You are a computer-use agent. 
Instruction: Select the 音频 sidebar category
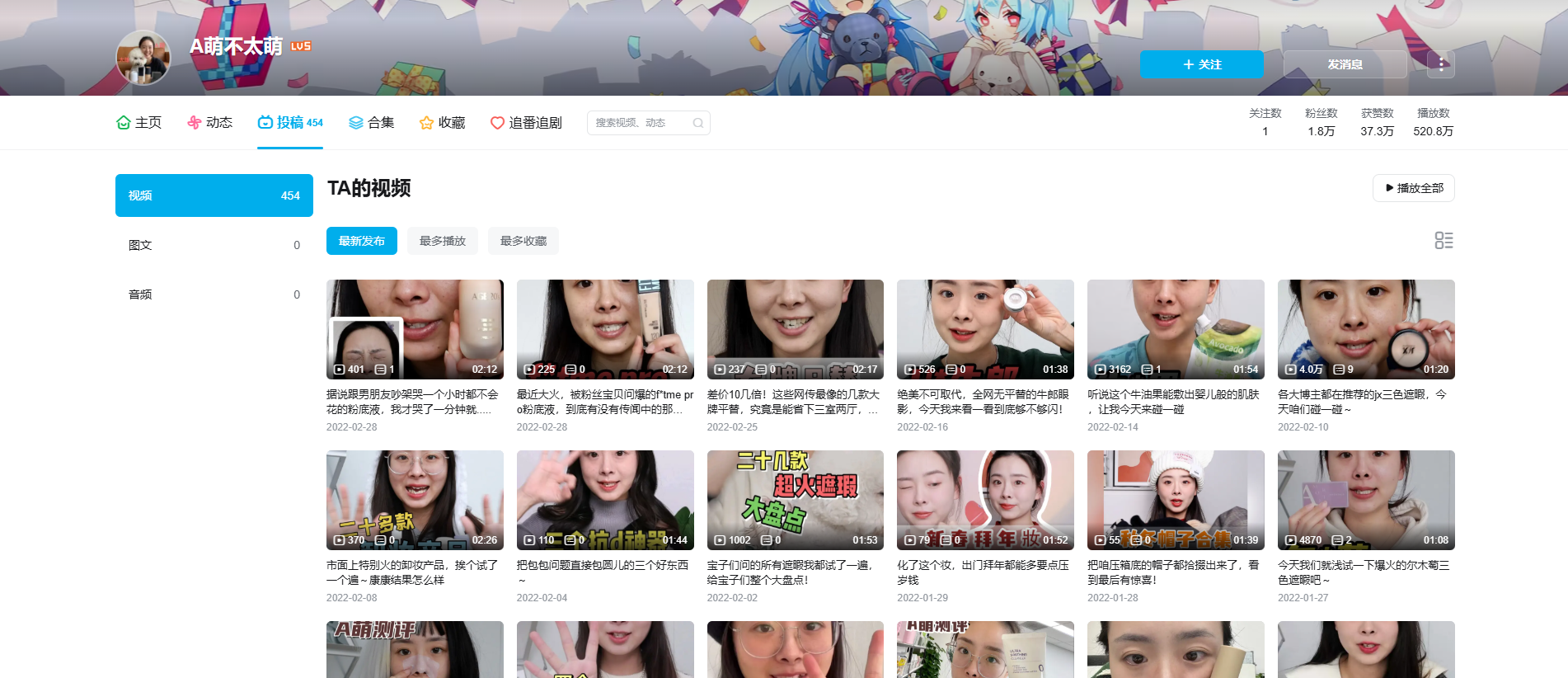[214, 294]
